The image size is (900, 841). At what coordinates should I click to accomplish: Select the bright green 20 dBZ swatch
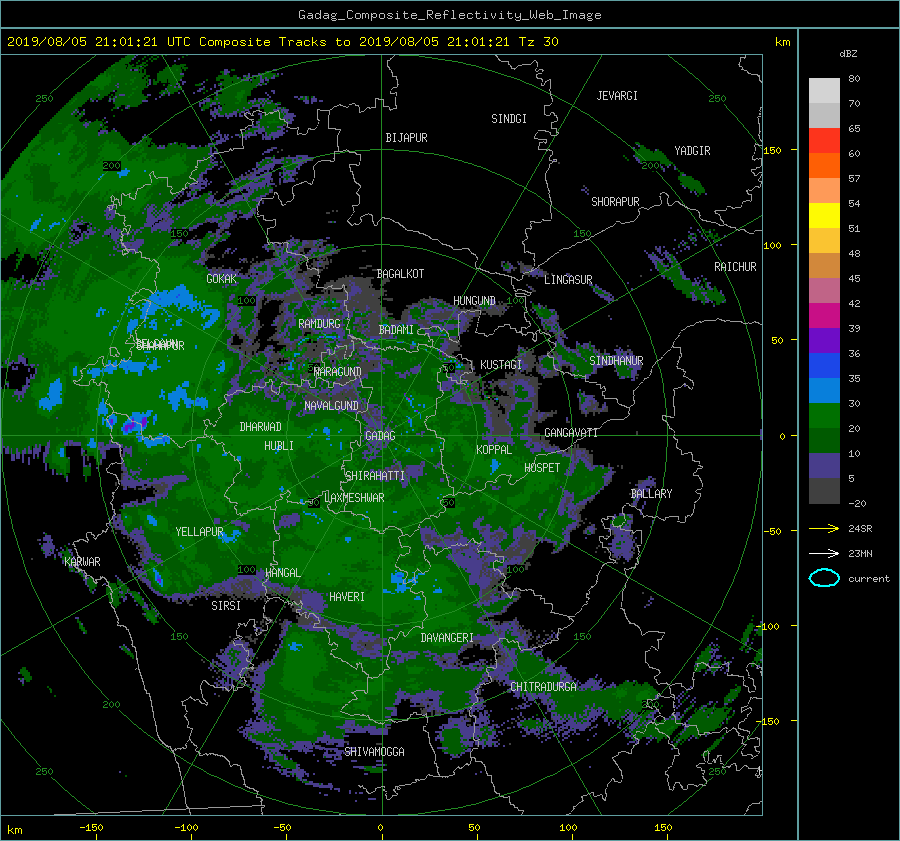(824, 416)
